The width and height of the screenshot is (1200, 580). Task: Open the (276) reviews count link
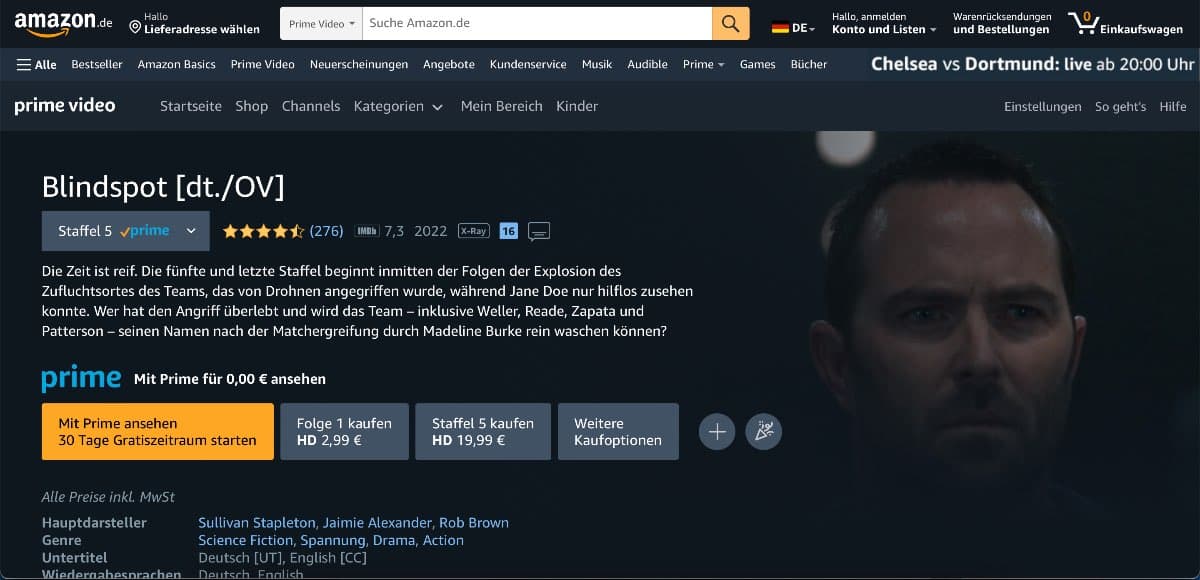tap(326, 231)
